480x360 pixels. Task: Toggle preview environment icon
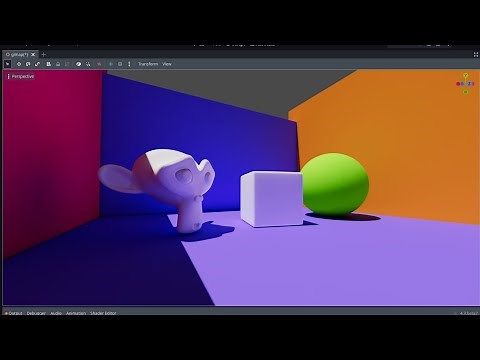[x=120, y=64]
